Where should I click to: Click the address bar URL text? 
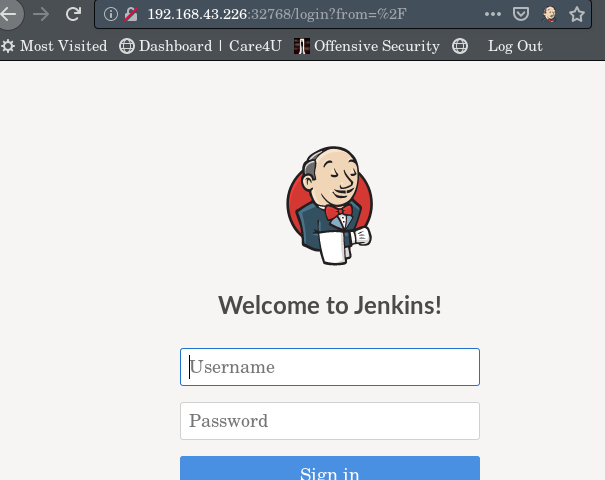[x=277, y=14]
